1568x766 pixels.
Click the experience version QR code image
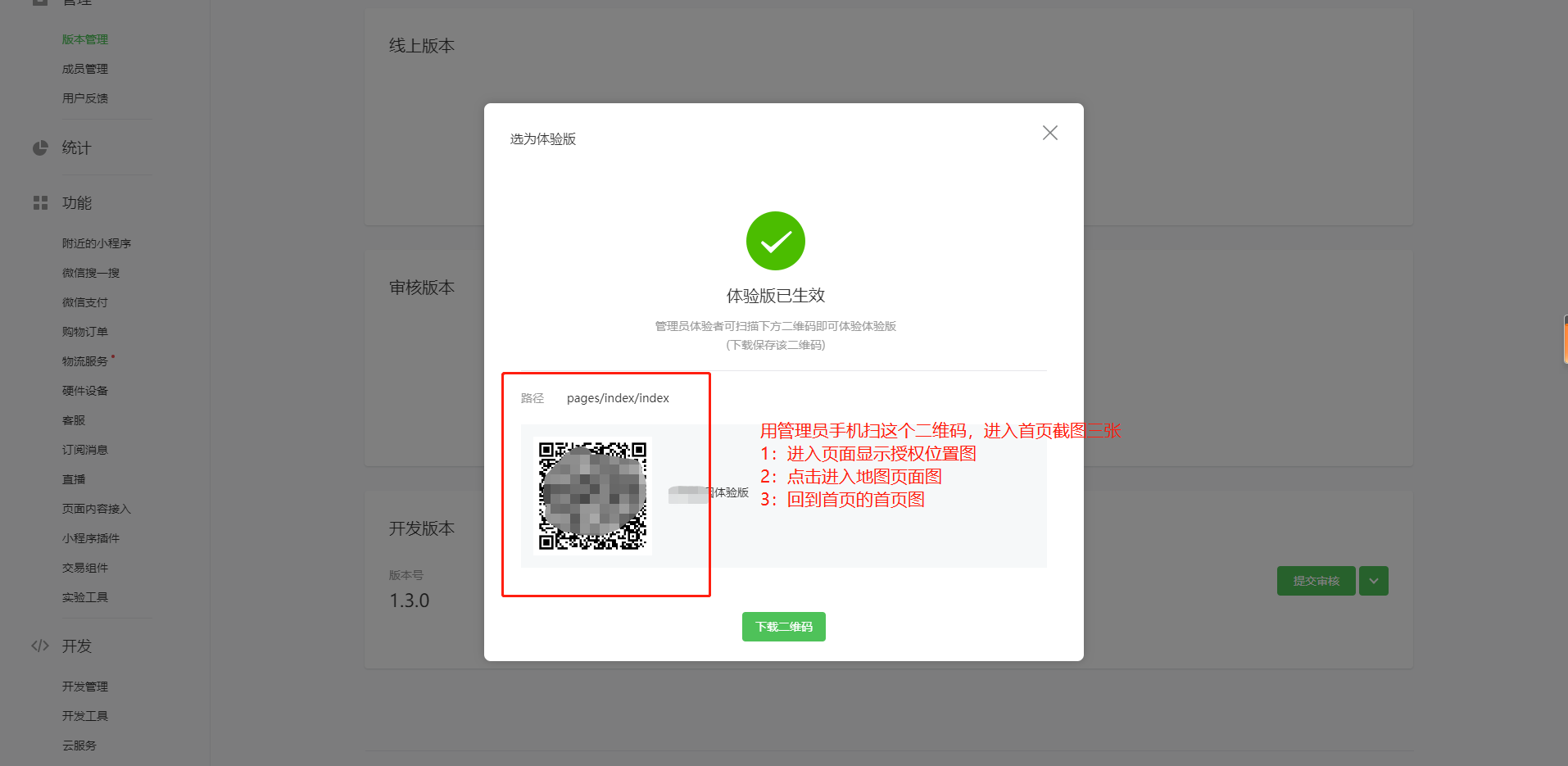593,496
